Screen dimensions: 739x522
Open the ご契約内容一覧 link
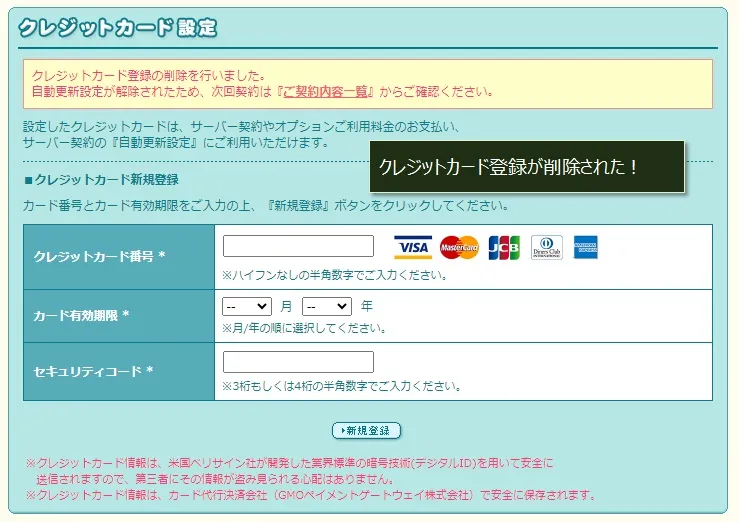coord(325,91)
